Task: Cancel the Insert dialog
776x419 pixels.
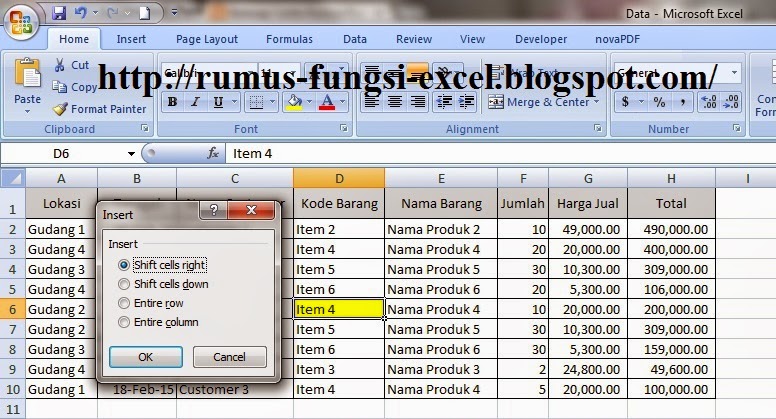Action: click(x=229, y=357)
